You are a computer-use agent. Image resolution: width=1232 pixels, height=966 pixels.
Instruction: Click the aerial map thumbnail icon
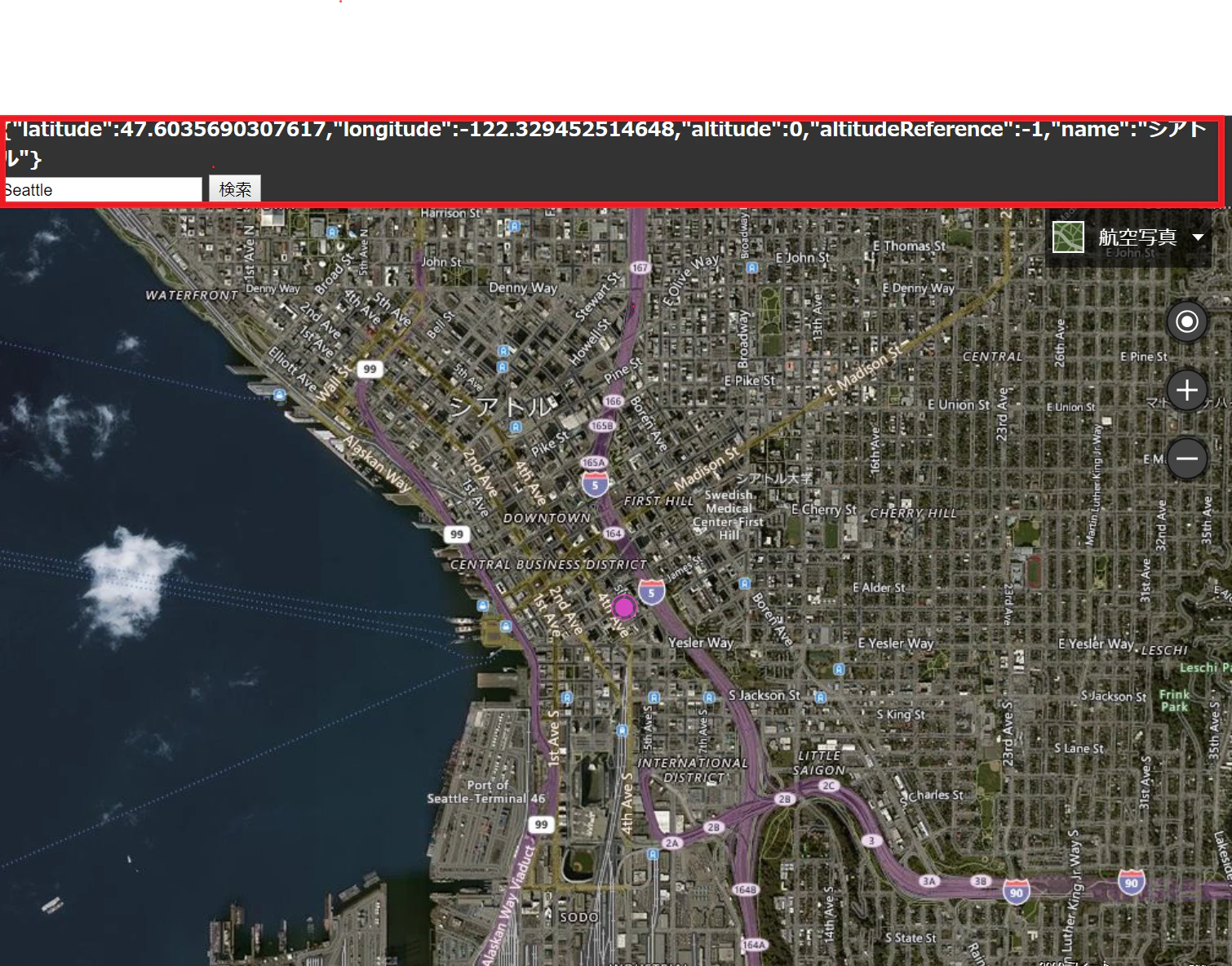pos(1068,237)
